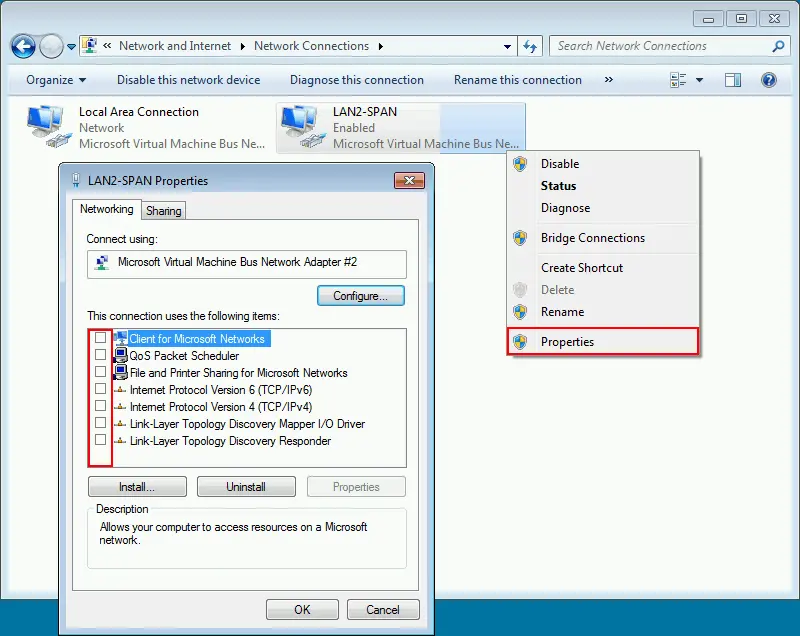800x636 pixels.
Task: Click Rename this connection
Action: point(518,80)
